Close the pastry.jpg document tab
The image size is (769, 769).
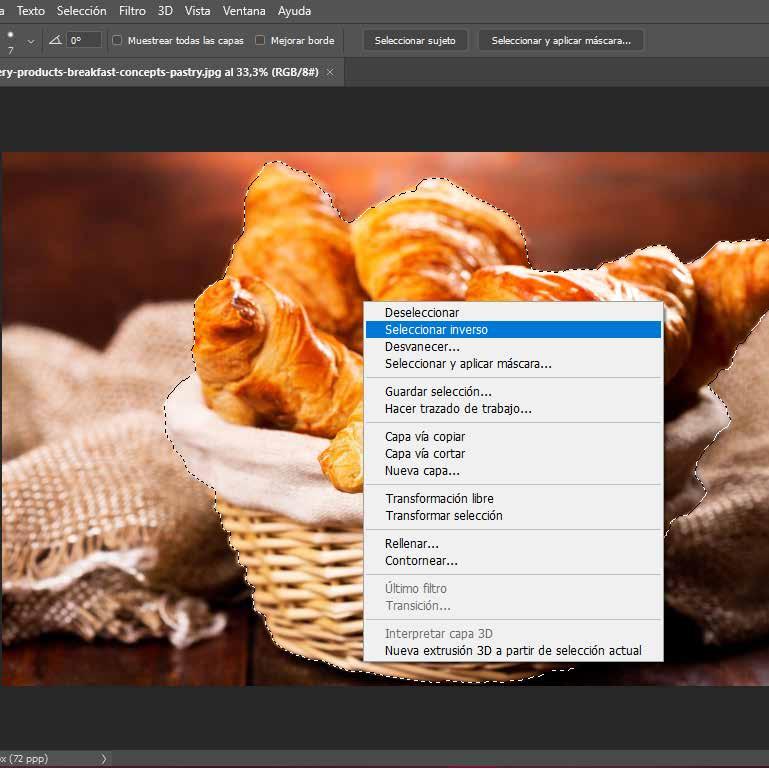click(x=331, y=72)
